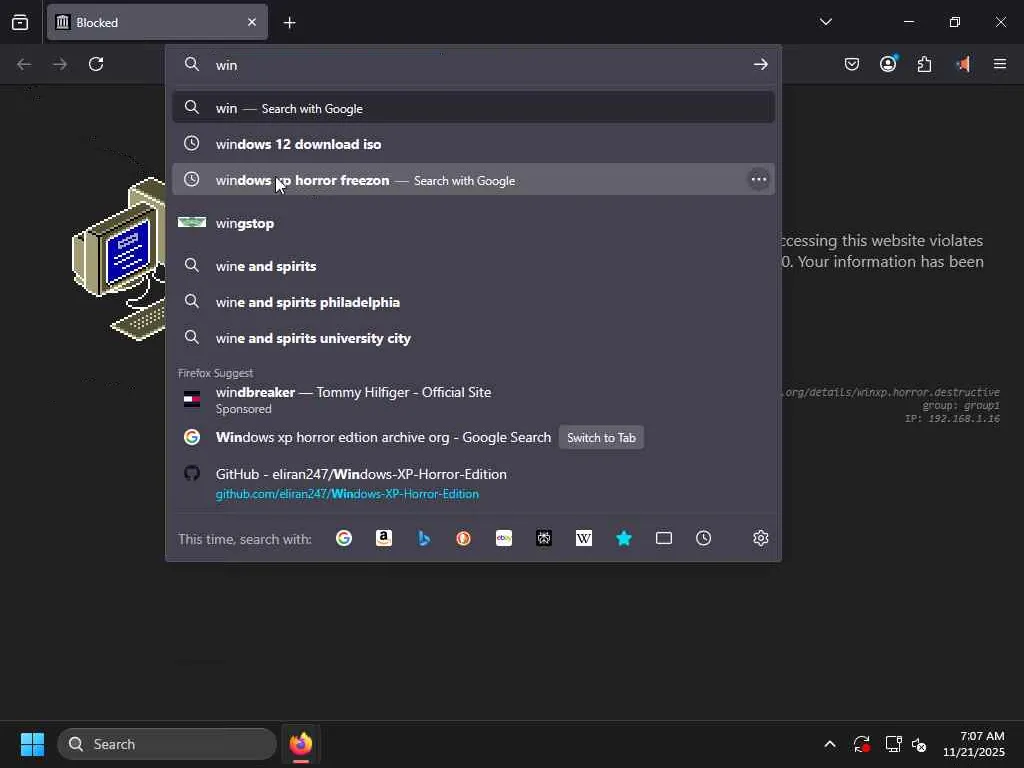Search bookmarks with the star icon

(624, 538)
